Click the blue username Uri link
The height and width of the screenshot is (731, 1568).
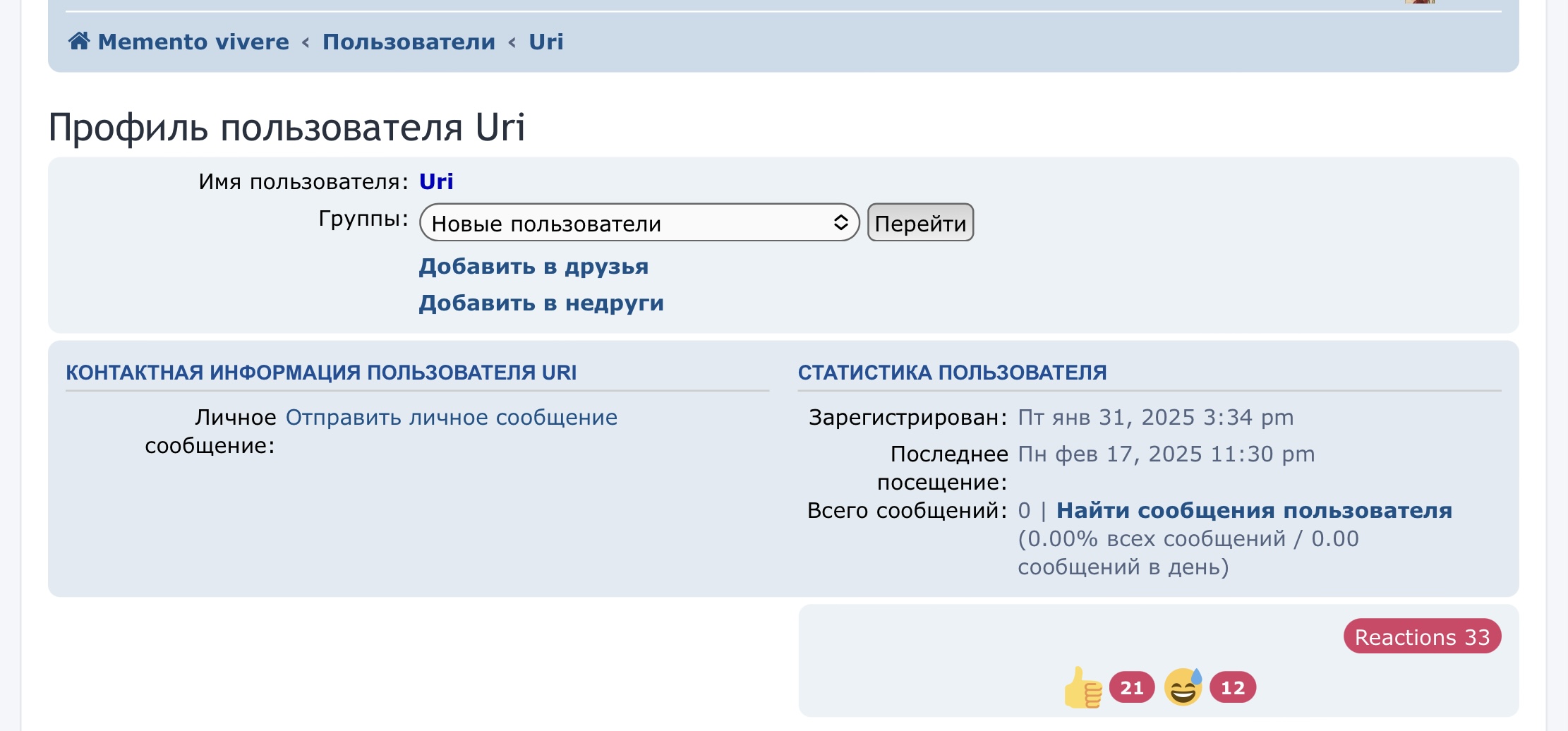coord(436,182)
